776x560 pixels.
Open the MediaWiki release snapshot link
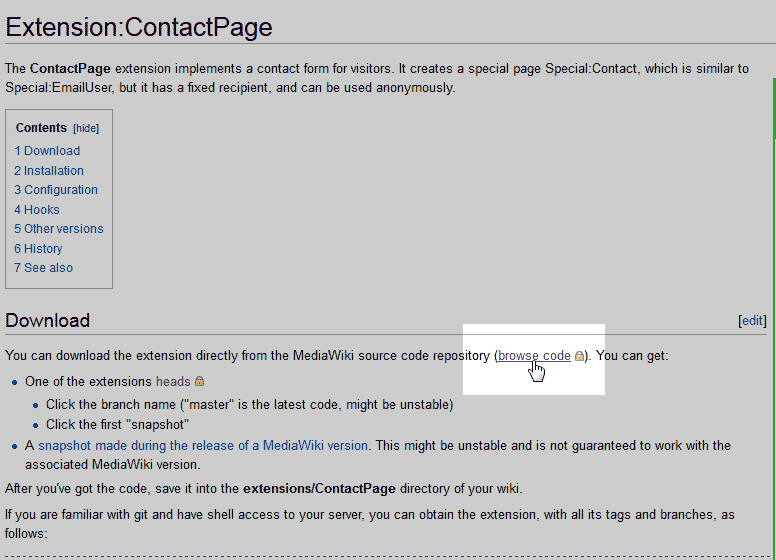[203, 446]
